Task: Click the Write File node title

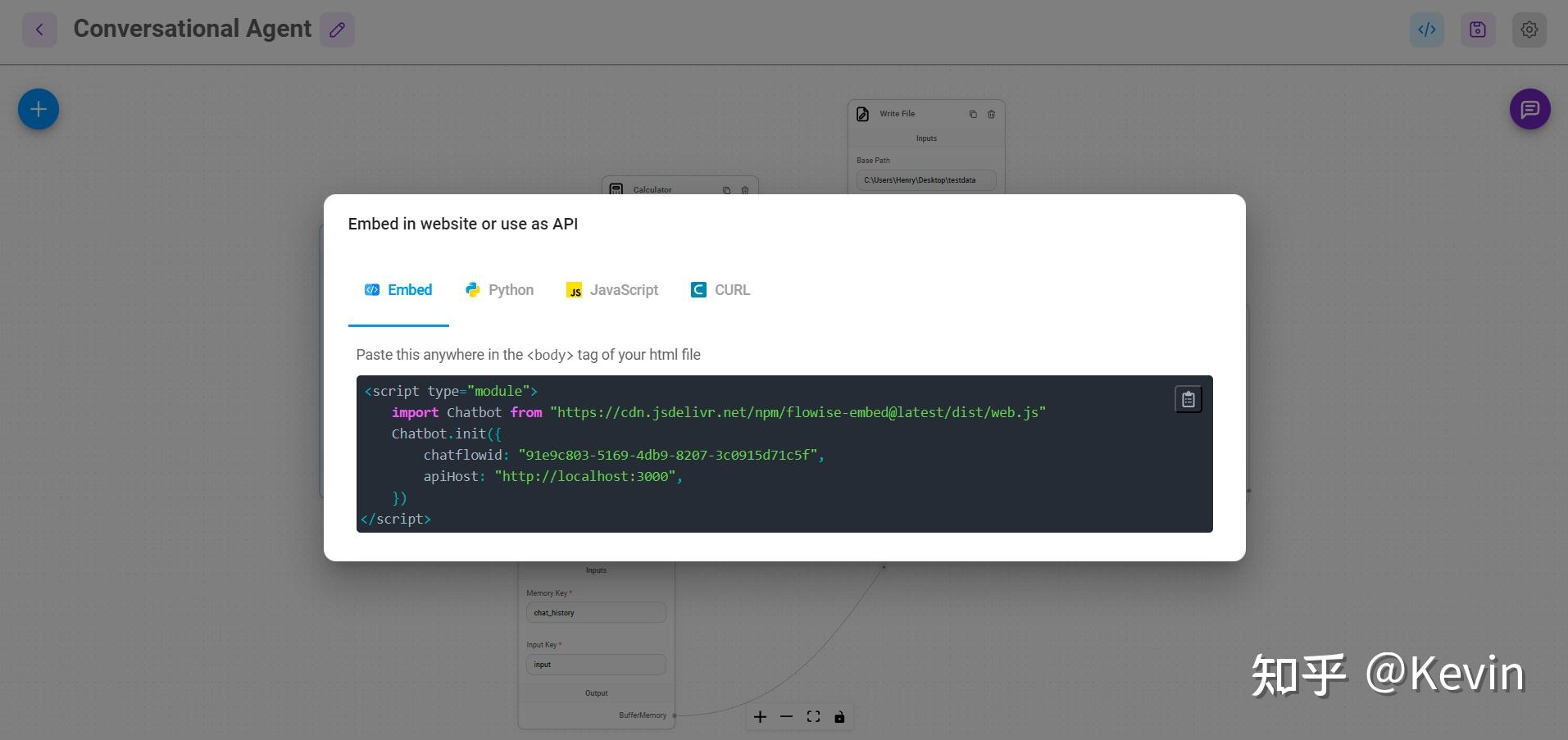Action: pyautogui.click(x=898, y=114)
